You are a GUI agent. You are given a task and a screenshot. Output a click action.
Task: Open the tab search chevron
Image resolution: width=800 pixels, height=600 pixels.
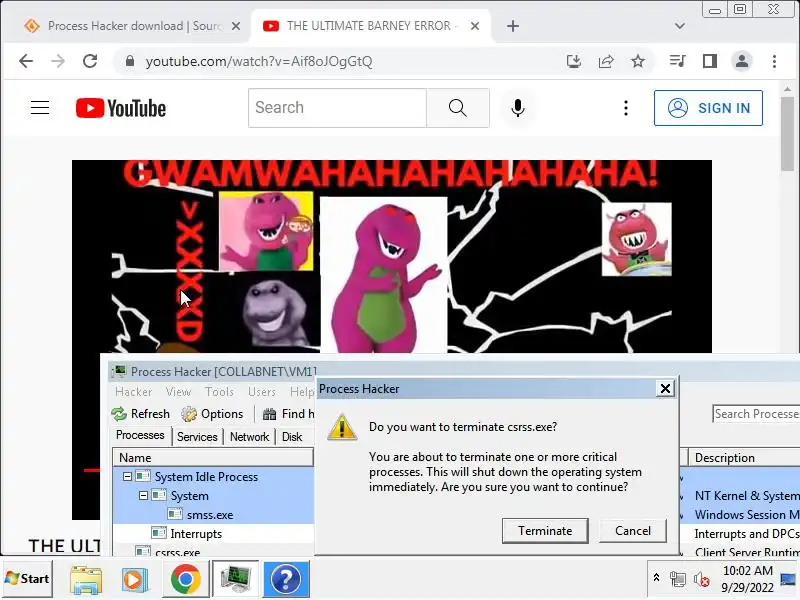click(x=680, y=26)
